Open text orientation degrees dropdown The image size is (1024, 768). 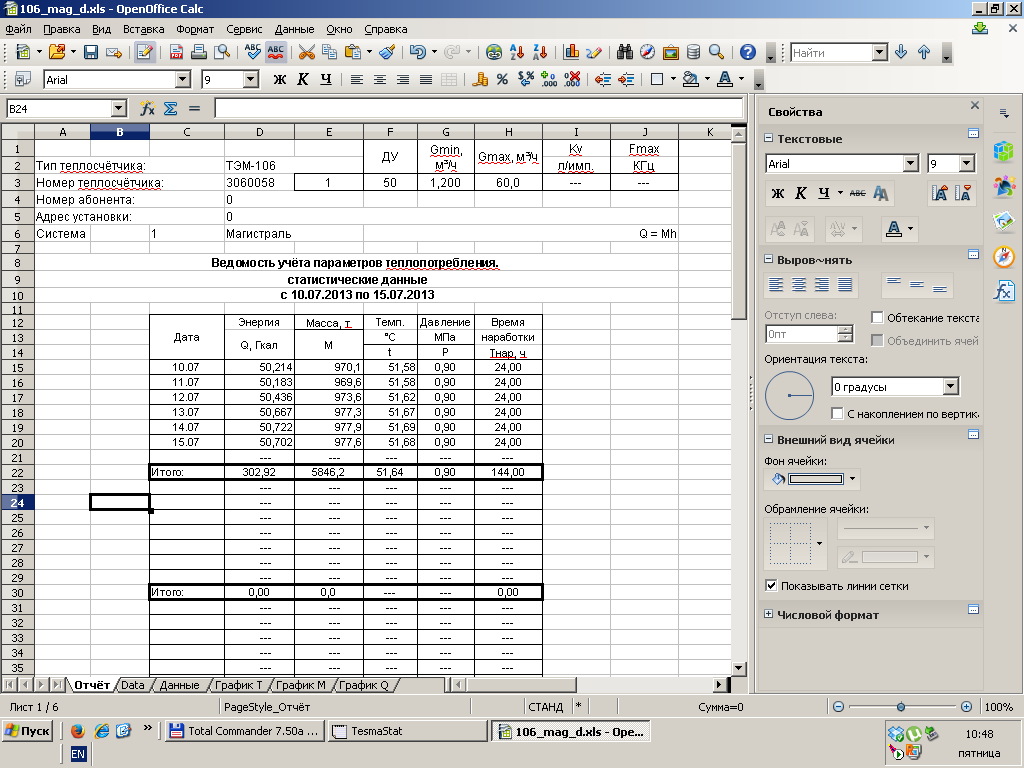951,387
